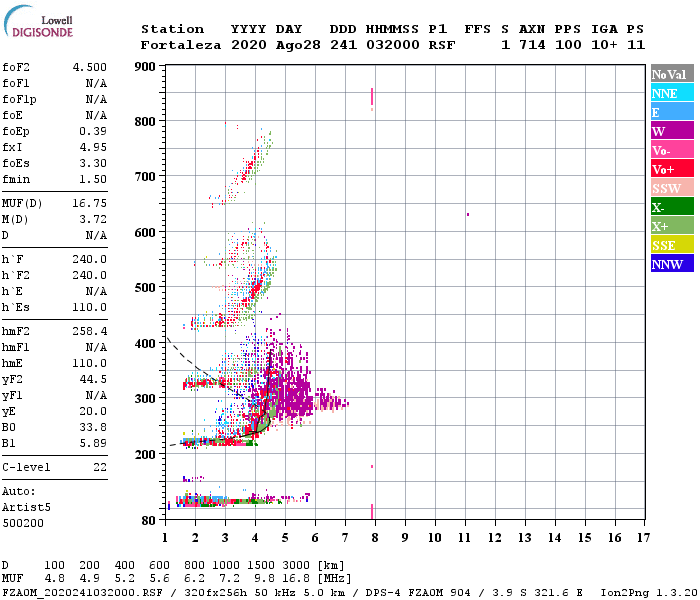Click the h`F2 label
The image size is (700, 600).
pos(16,275)
